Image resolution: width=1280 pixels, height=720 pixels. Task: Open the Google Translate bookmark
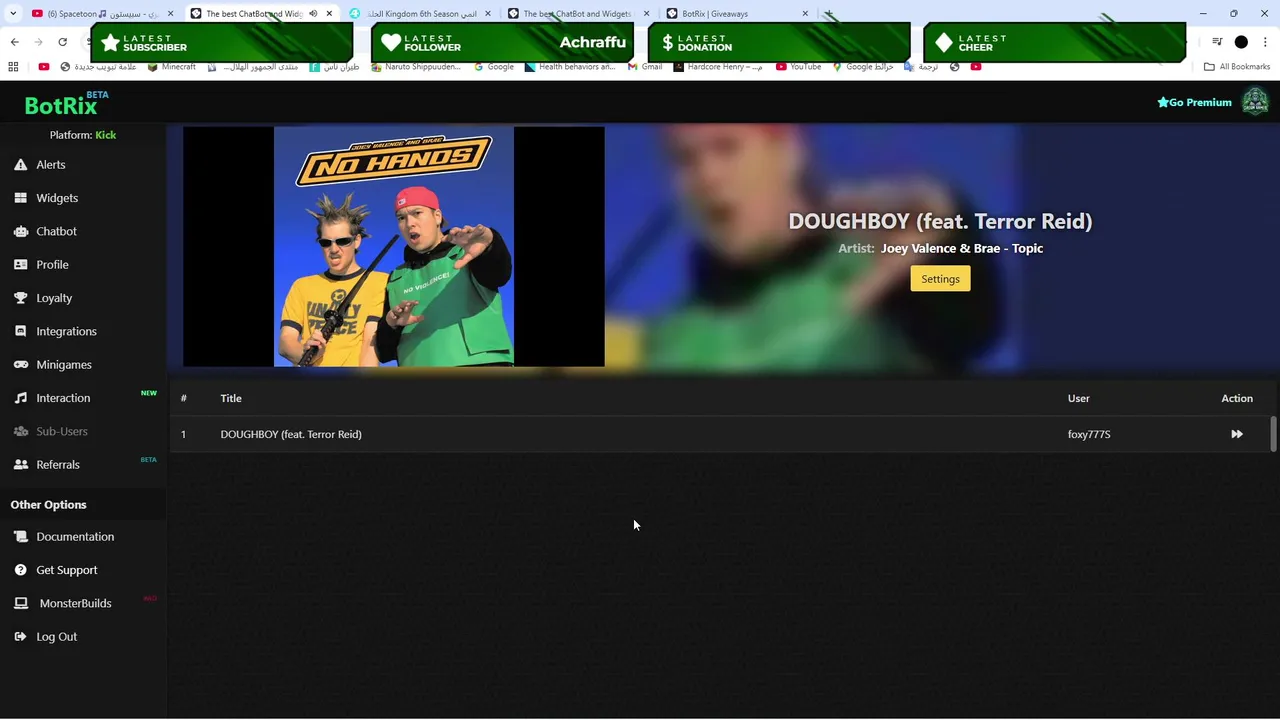[921, 67]
